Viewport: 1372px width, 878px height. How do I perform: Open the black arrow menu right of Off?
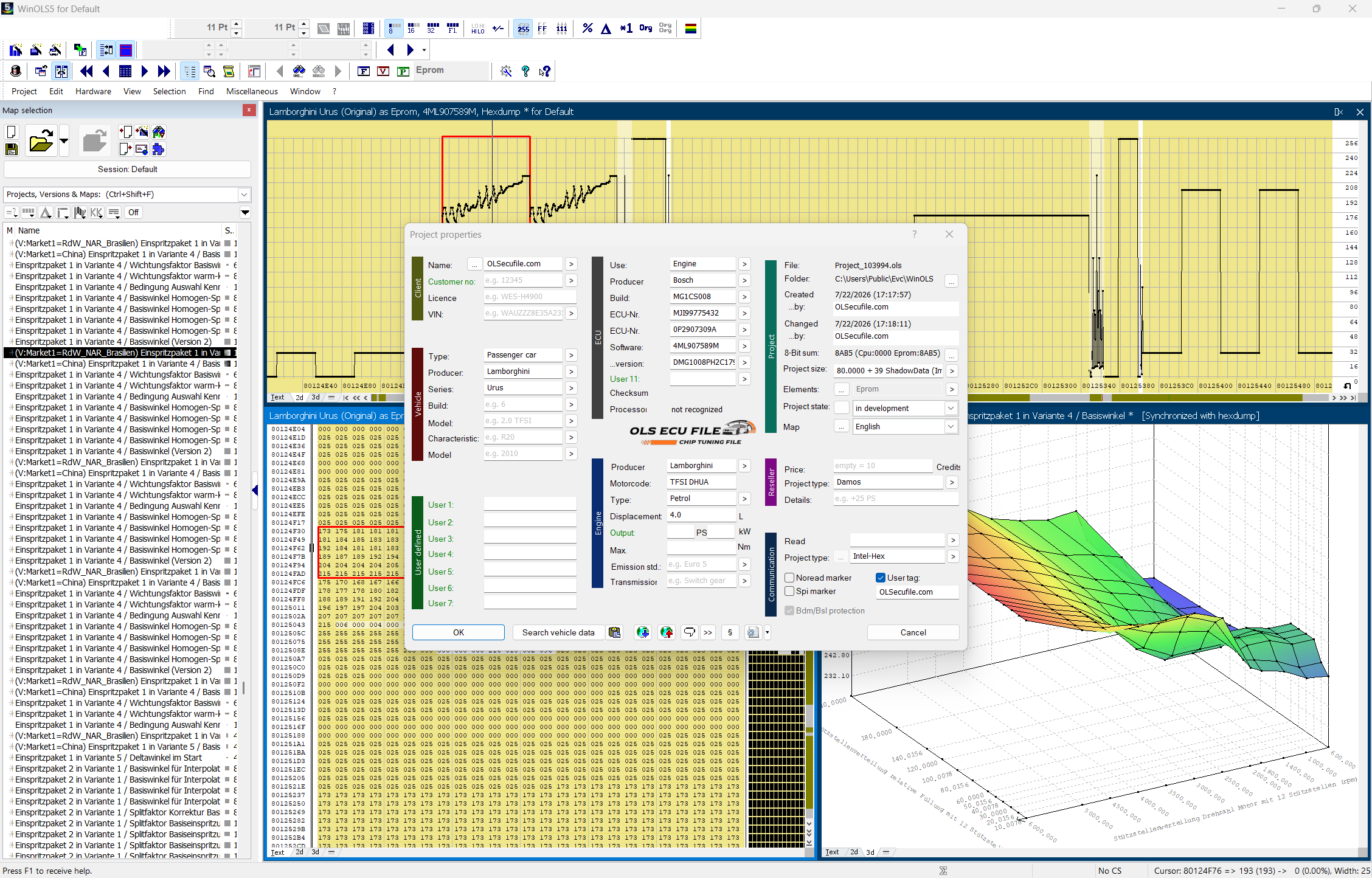pos(245,212)
